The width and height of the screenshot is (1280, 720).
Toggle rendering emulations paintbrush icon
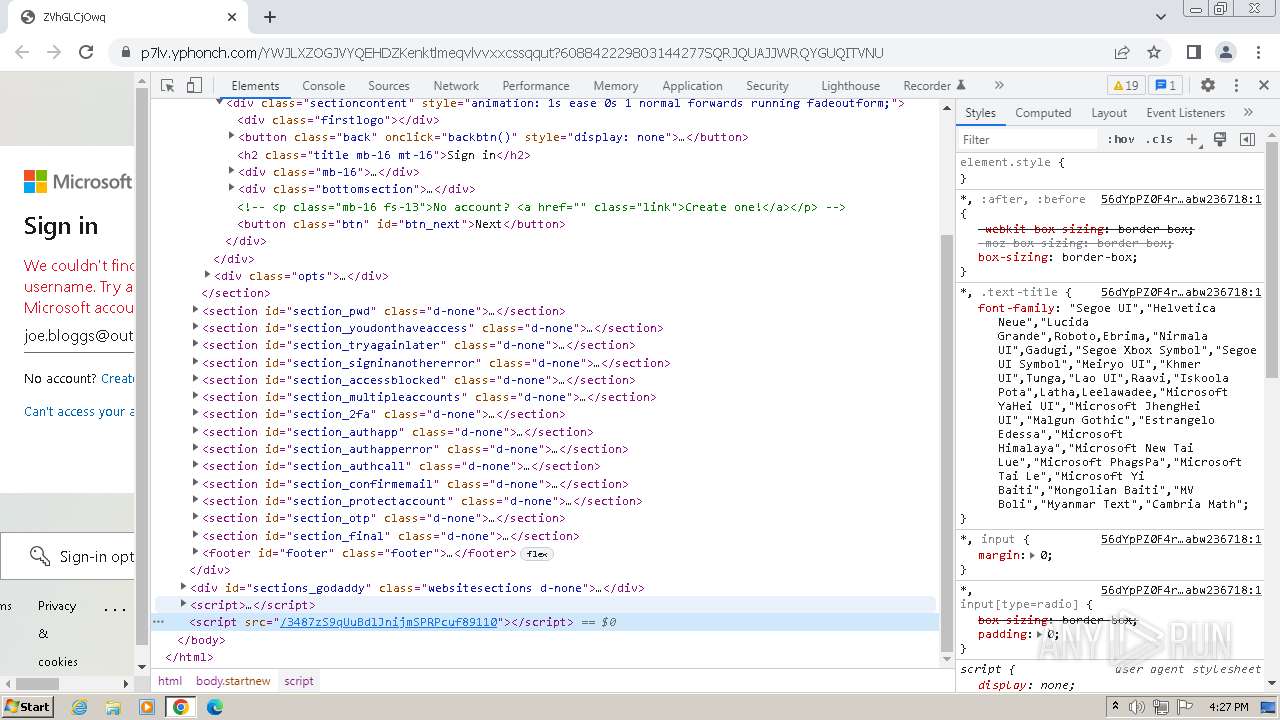pyautogui.click(x=1220, y=140)
